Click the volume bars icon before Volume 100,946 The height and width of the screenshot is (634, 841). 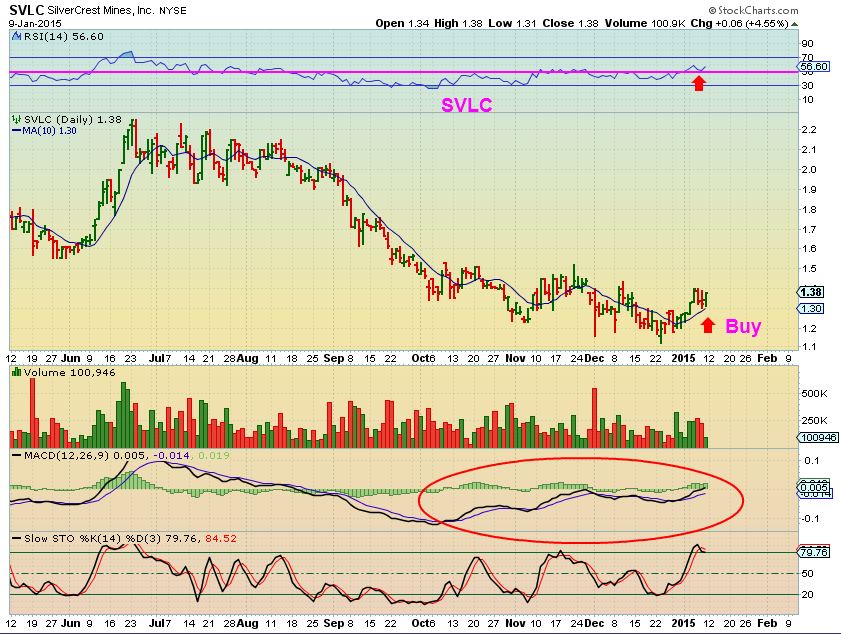click(x=16, y=372)
